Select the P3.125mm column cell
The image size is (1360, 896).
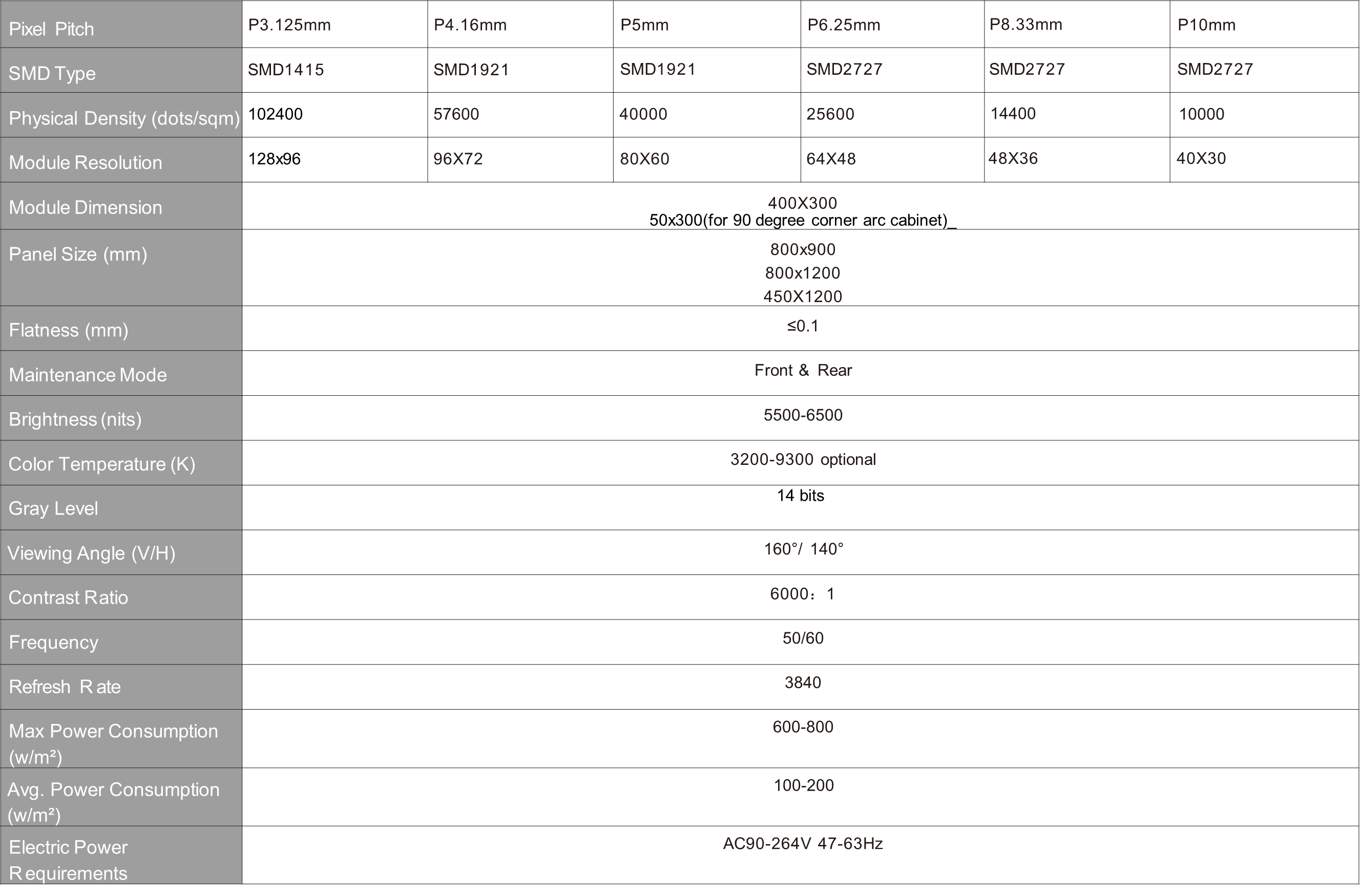point(289,25)
